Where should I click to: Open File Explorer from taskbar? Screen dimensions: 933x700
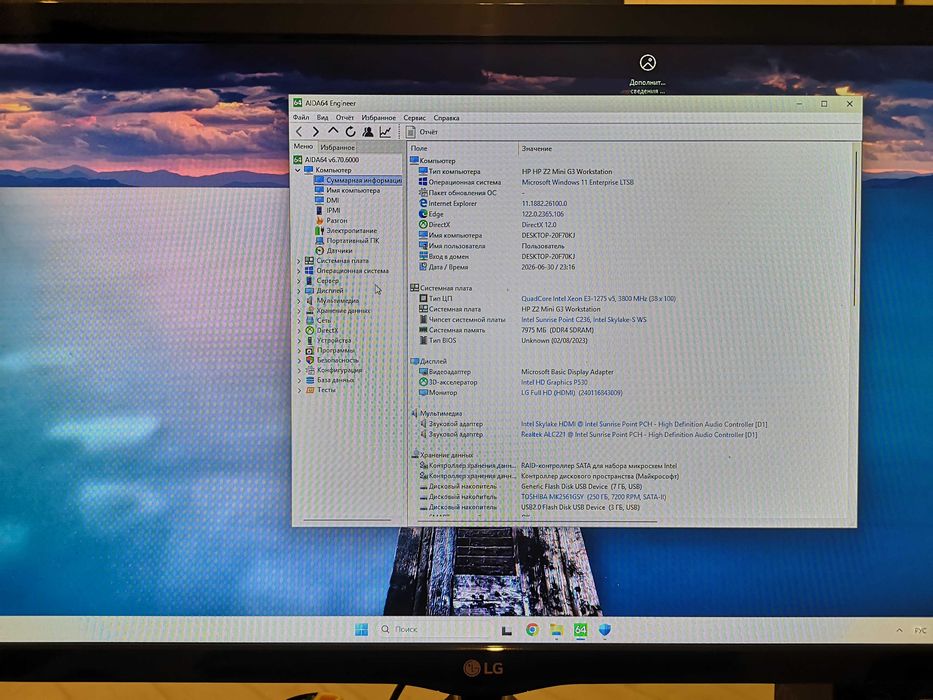click(x=556, y=630)
